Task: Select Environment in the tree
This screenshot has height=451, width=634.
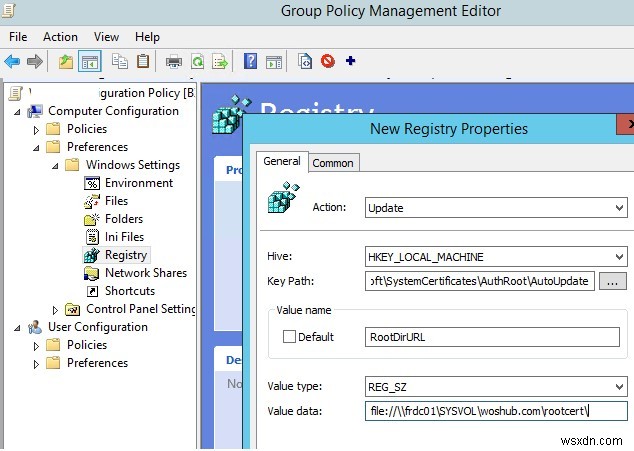Action: (x=139, y=183)
